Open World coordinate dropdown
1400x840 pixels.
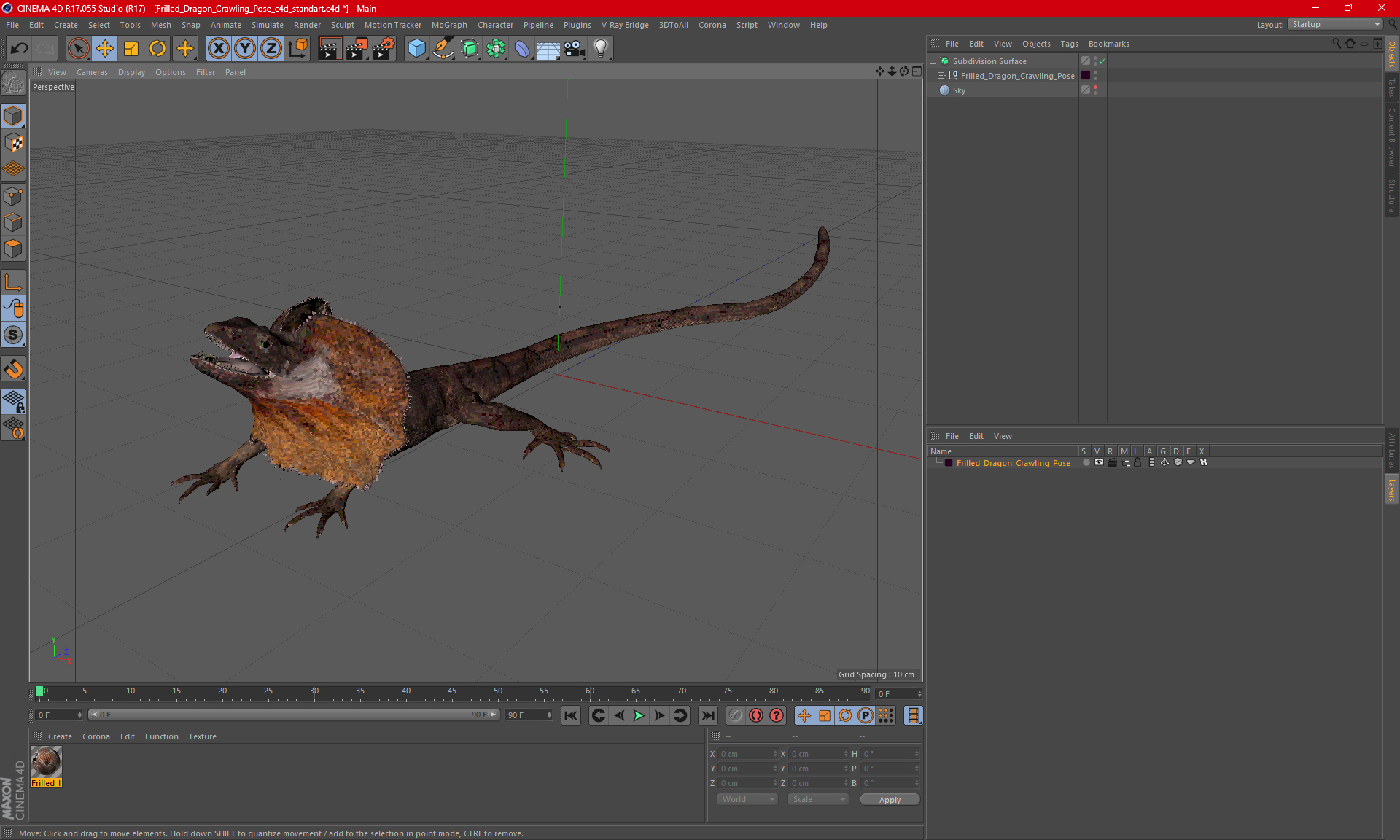[x=747, y=799]
